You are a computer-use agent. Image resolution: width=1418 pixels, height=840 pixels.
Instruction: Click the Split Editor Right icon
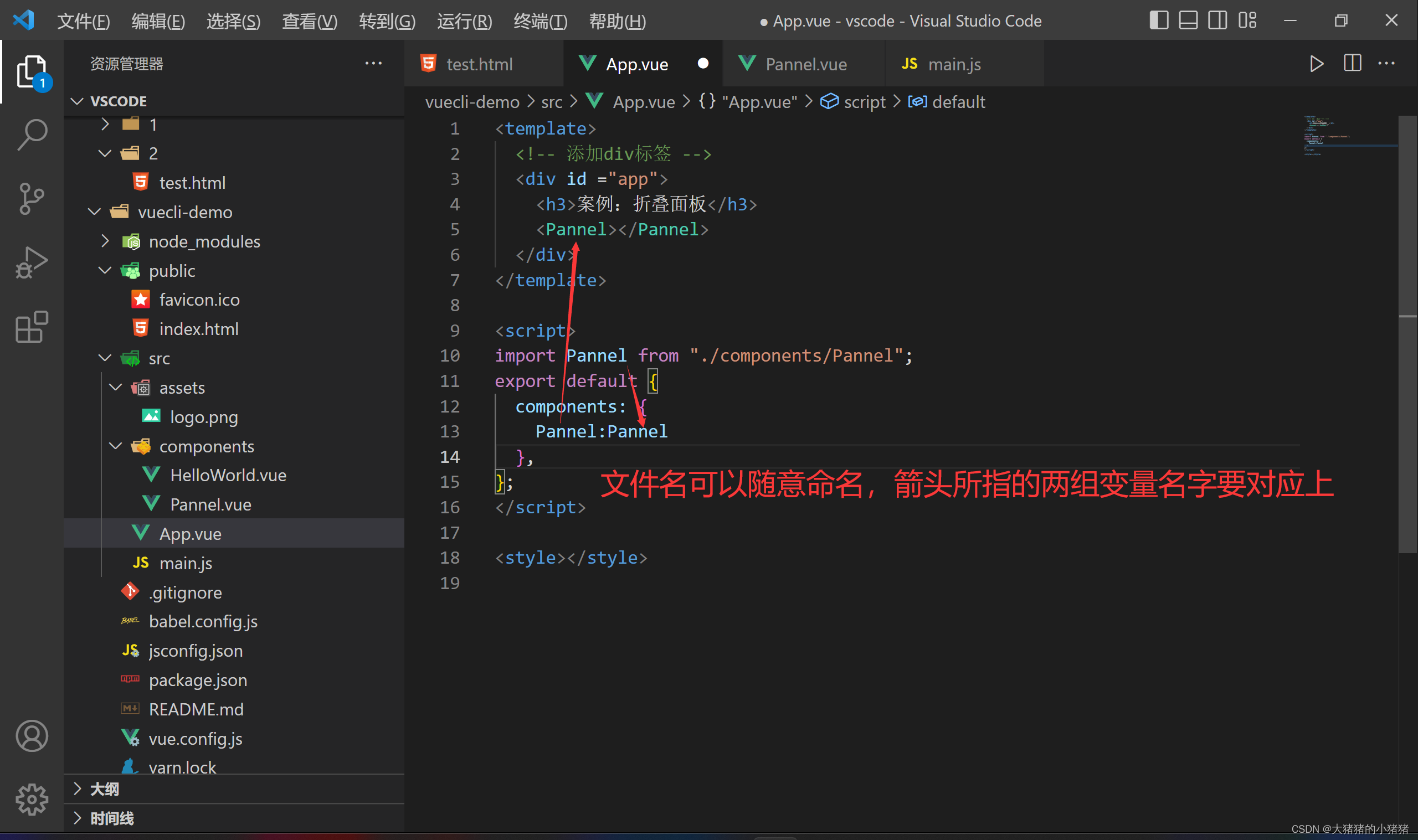tap(1352, 63)
